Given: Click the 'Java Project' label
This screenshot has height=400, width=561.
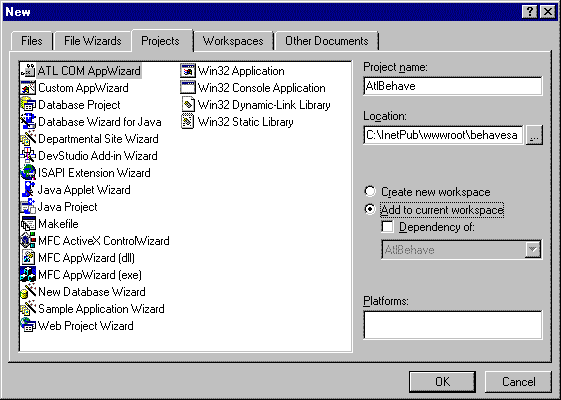Looking at the screenshot, I should [68, 207].
